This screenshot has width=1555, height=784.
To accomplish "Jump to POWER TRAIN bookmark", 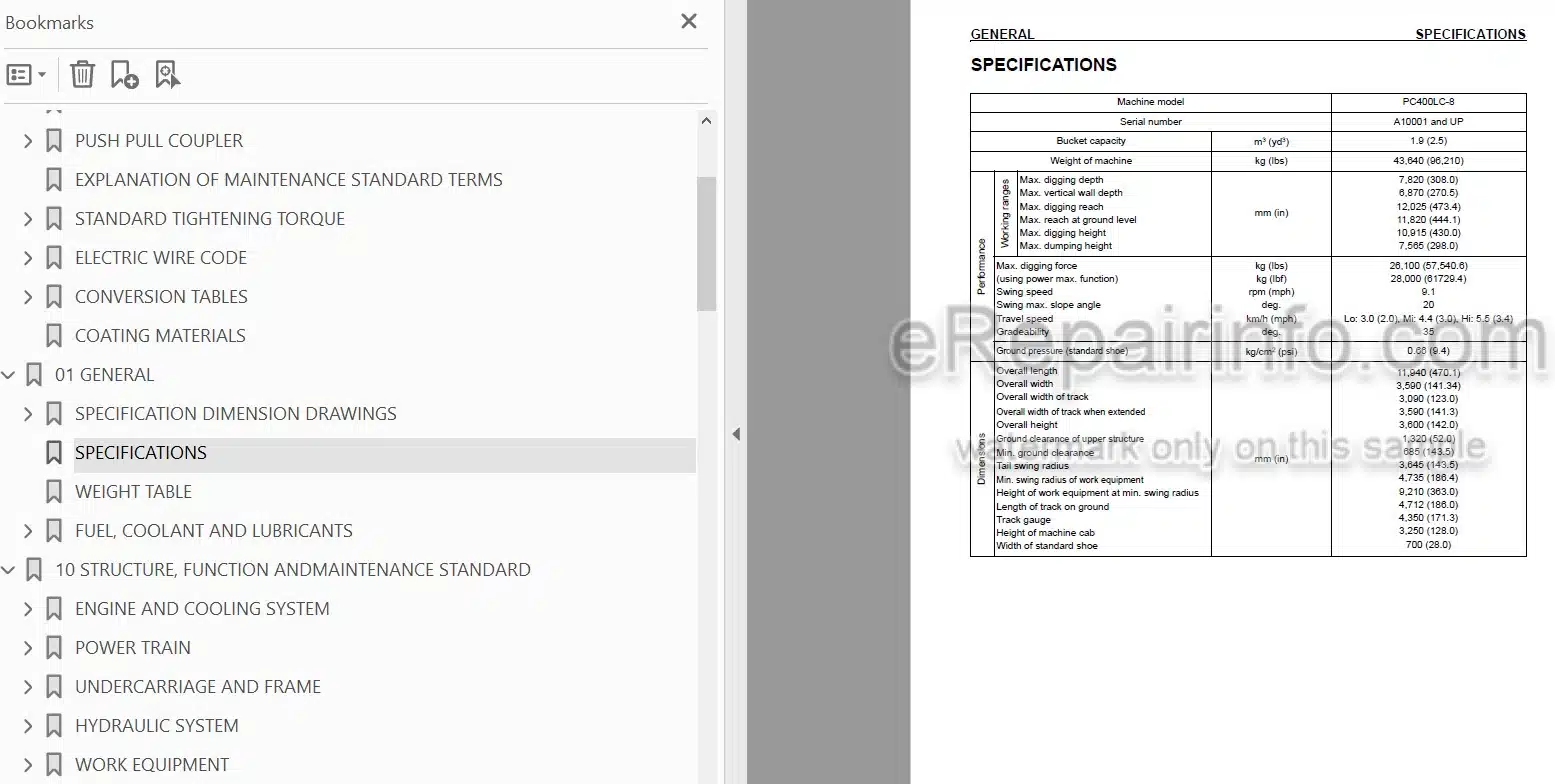I will (133, 648).
